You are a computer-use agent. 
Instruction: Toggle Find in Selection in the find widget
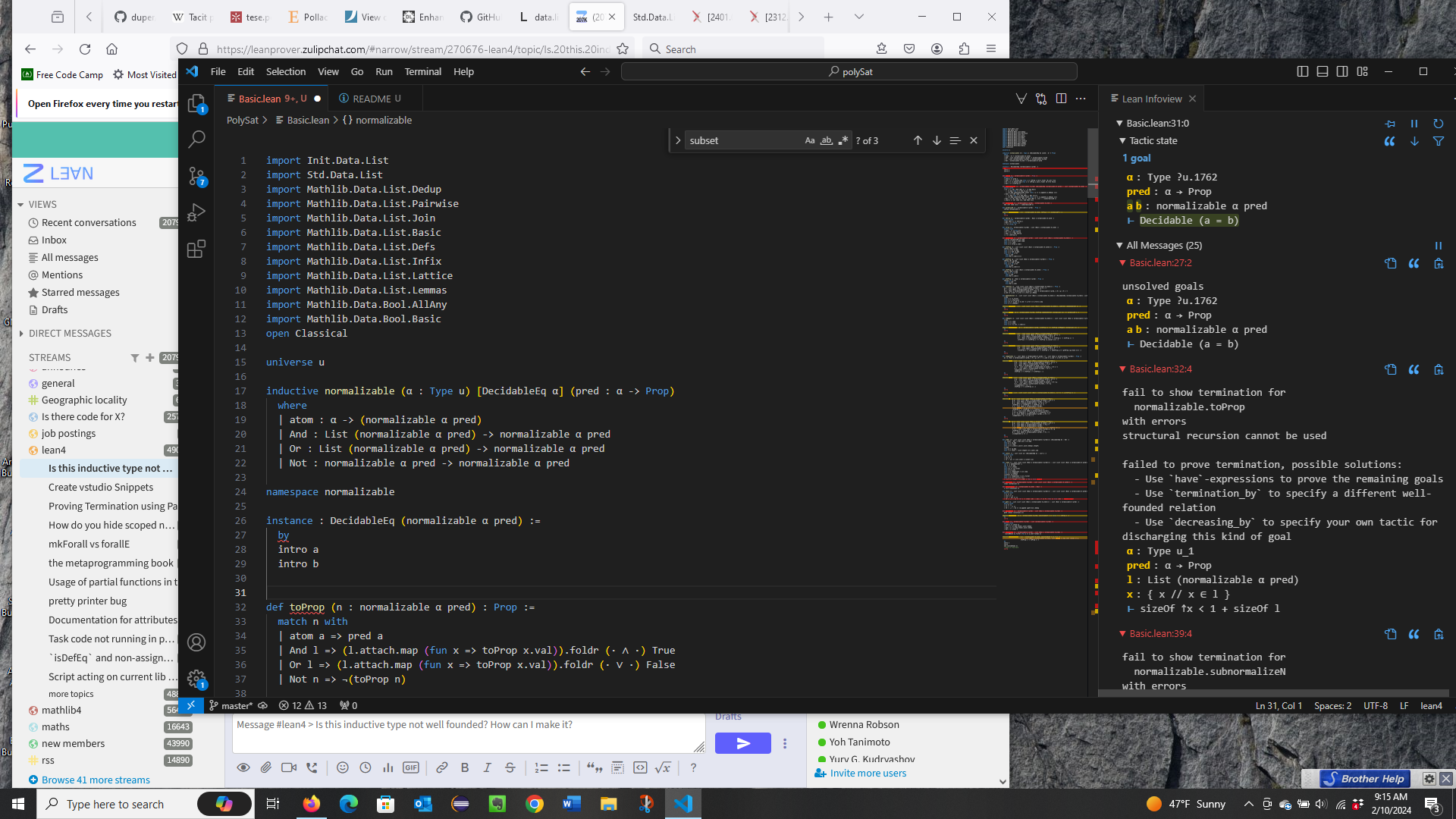click(x=955, y=140)
